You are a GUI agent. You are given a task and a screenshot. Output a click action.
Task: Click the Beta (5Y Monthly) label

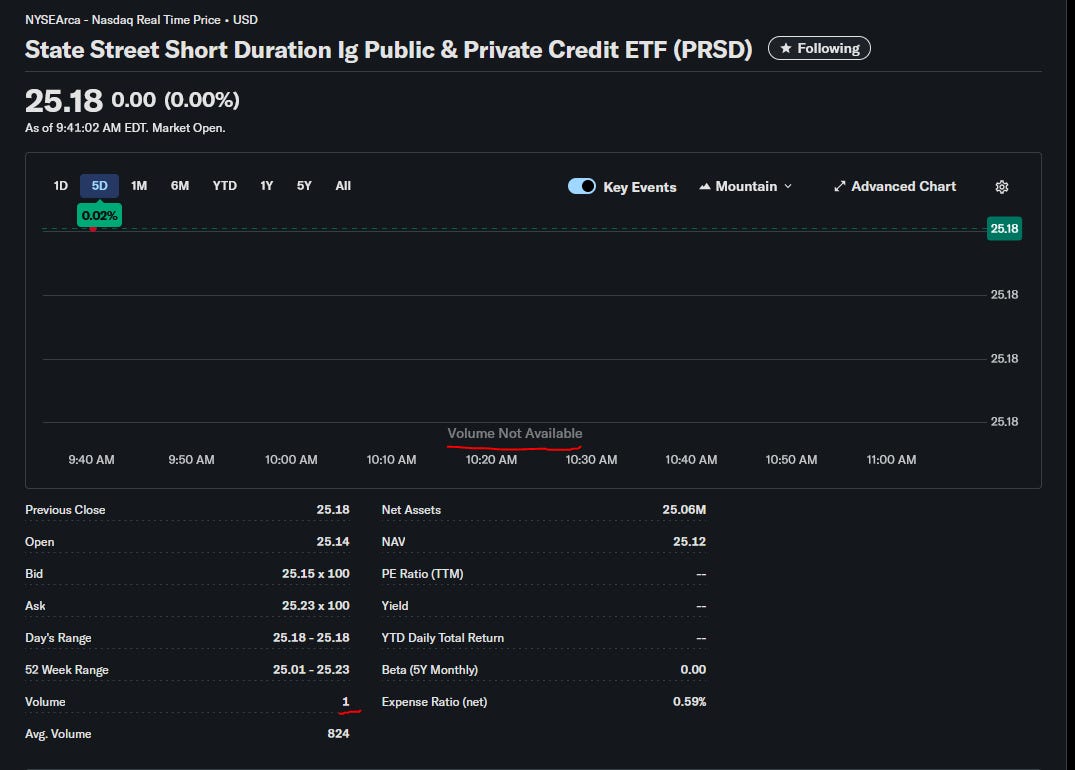(x=430, y=670)
